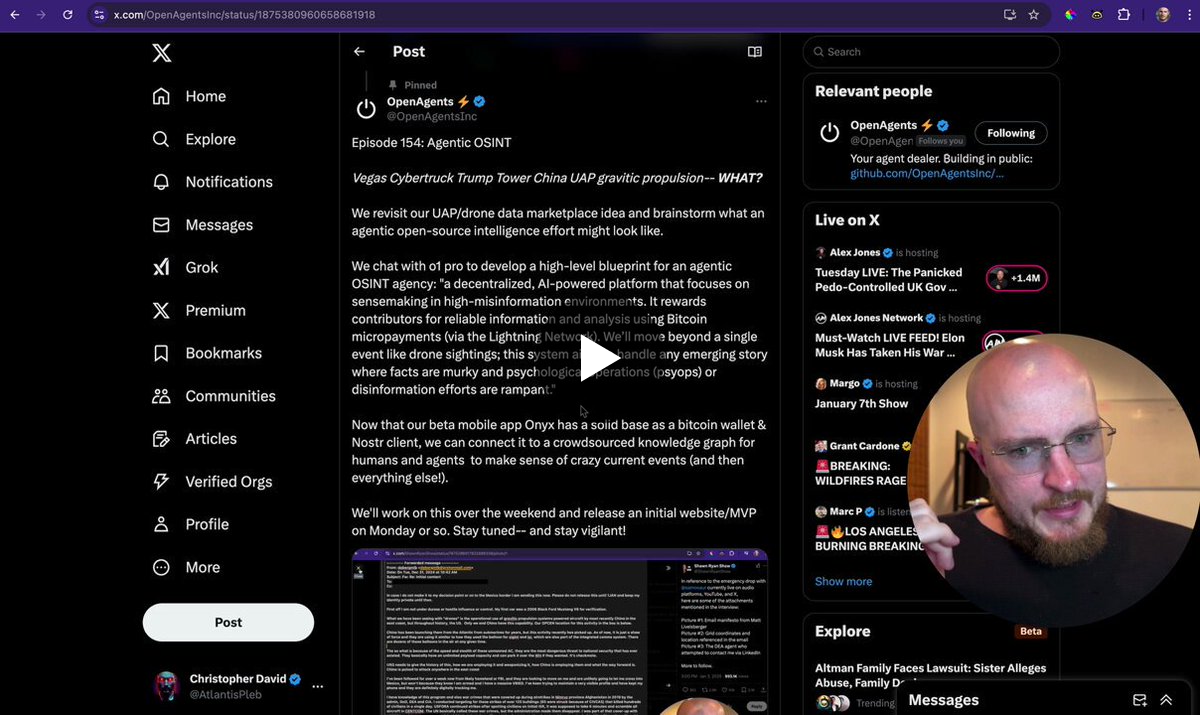Click Show more under Live on X
The height and width of the screenshot is (715, 1200).
tap(843, 581)
